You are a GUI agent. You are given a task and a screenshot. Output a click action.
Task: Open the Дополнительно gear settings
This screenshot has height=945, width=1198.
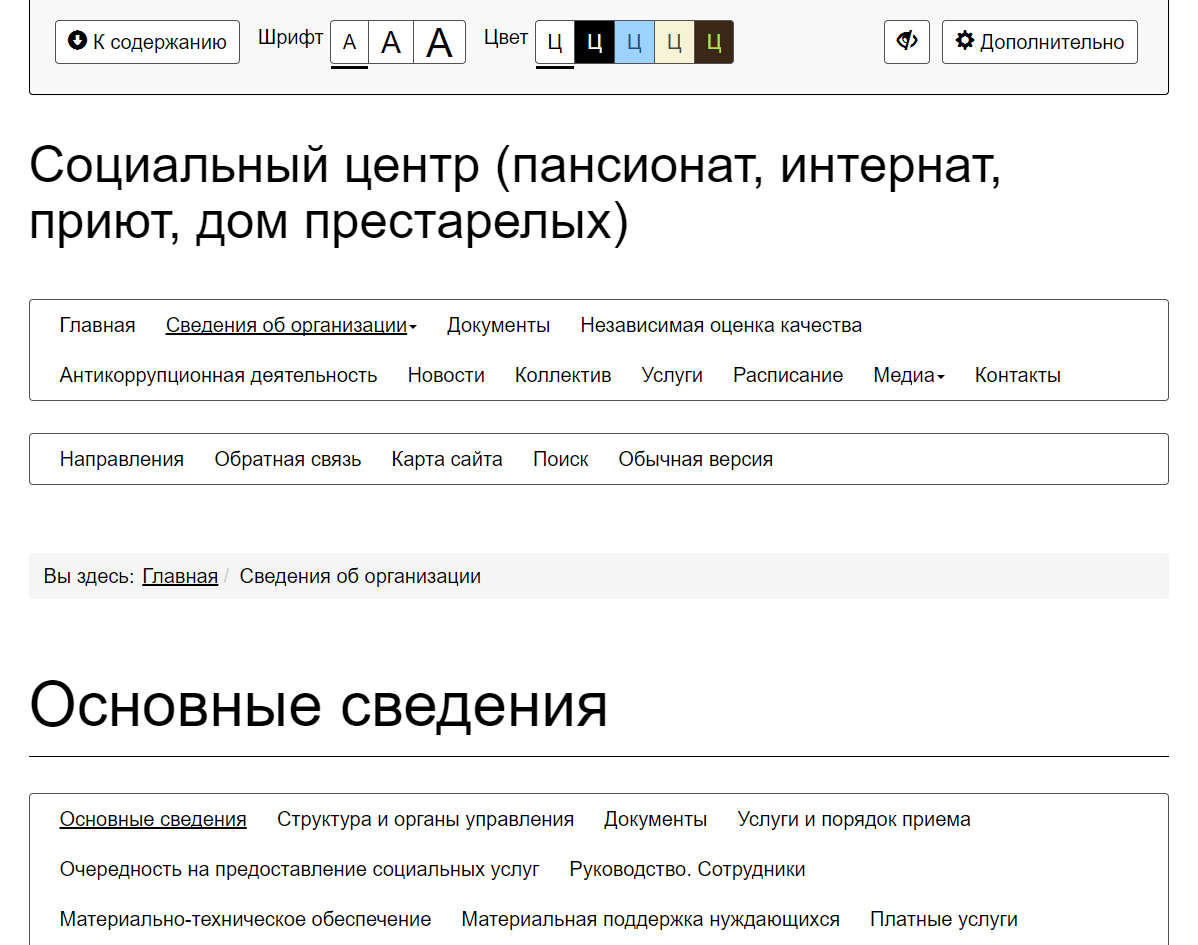click(1039, 42)
